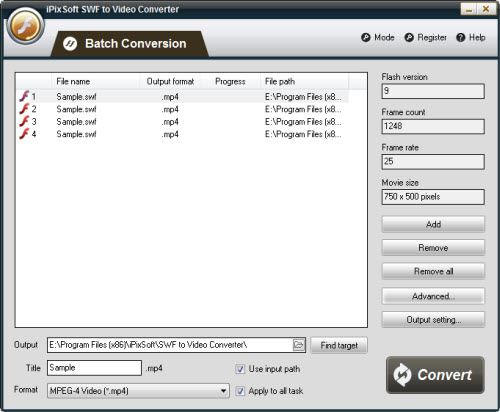This screenshot has width=500, height=412.
Task: Click the Flash icon of row 2
Action: point(24,109)
